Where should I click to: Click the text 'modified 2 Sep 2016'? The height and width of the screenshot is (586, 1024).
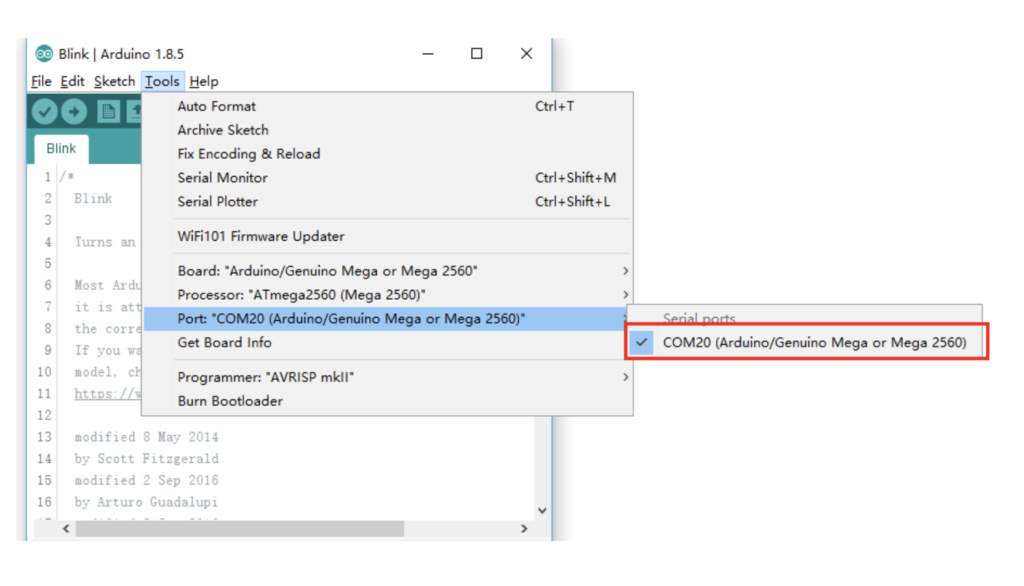point(146,480)
